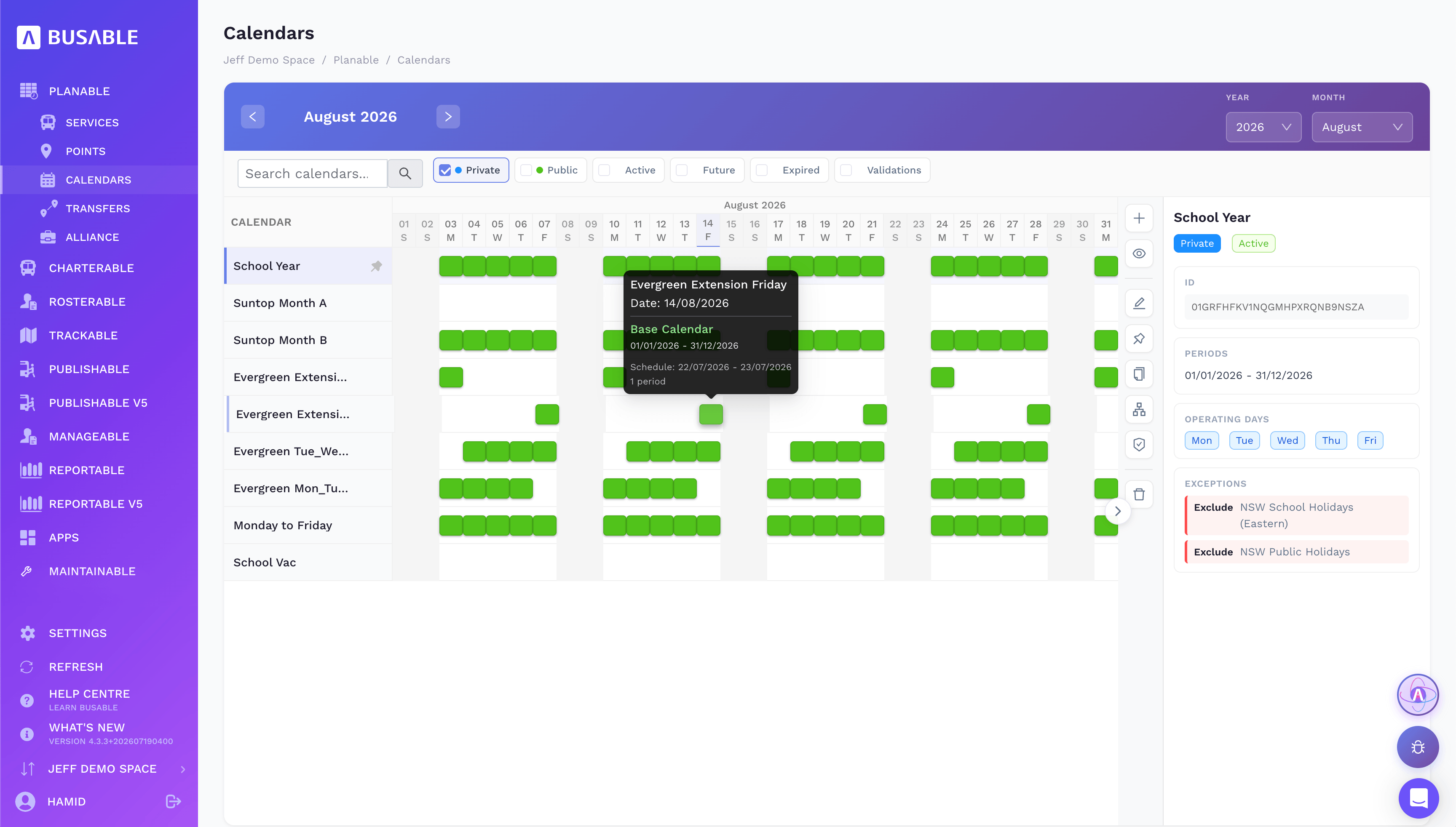Check the Validations filter checkbox

(846, 171)
